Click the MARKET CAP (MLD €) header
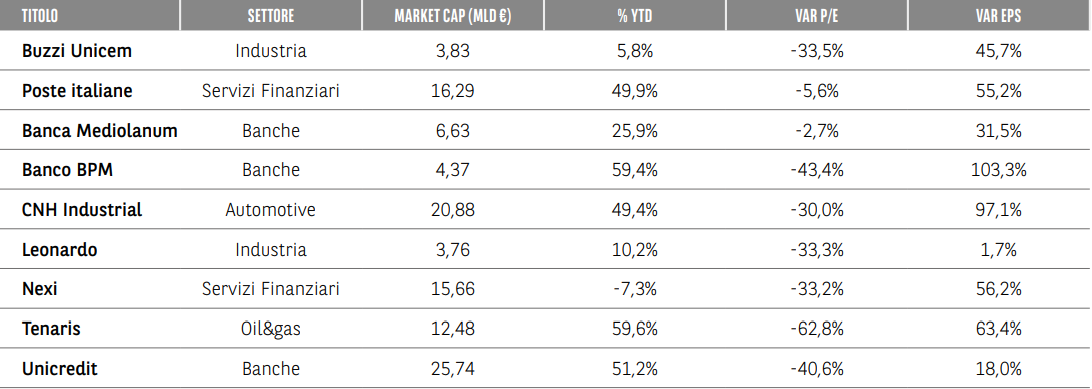 (453, 15)
